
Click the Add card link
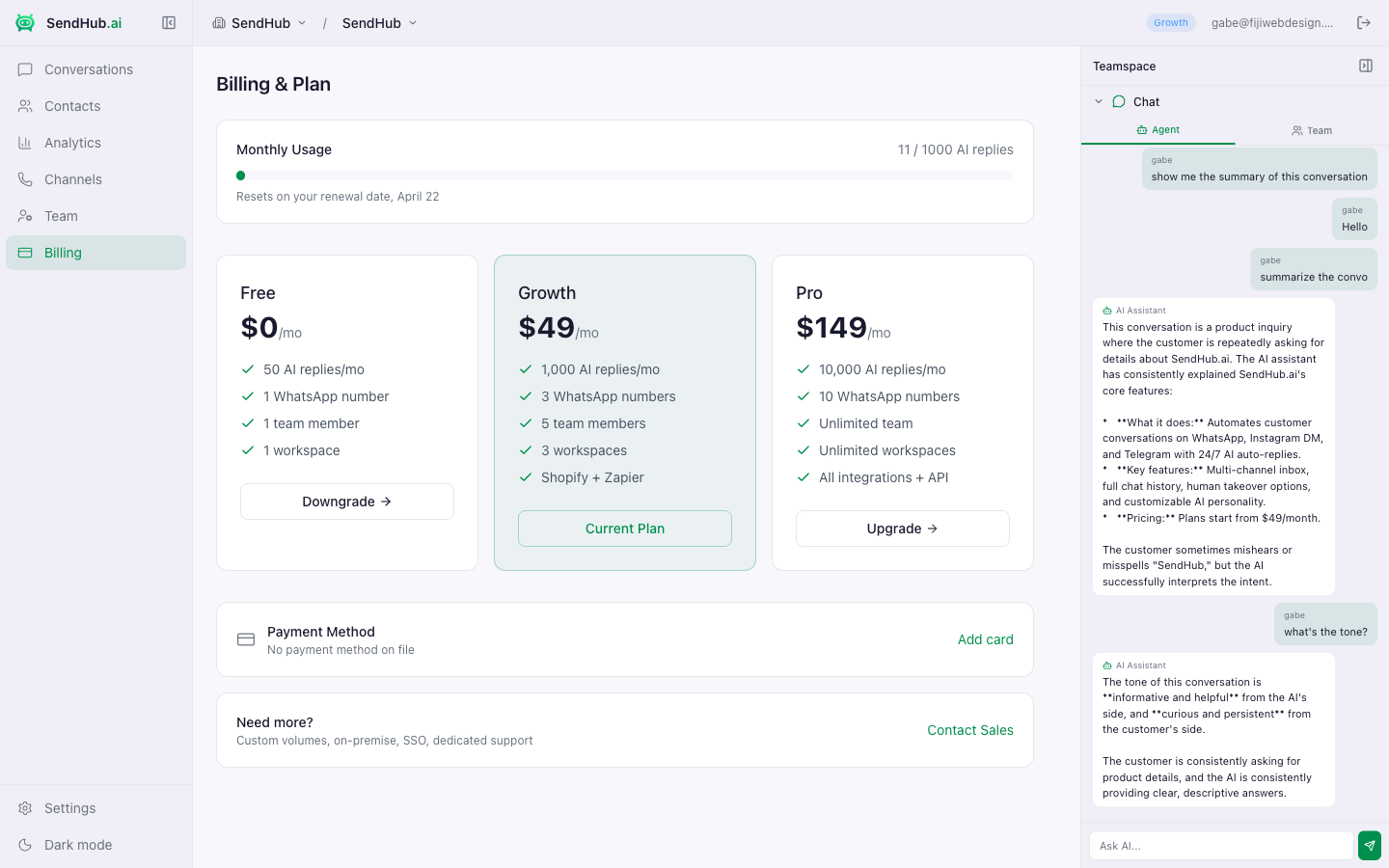click(985, 639)
